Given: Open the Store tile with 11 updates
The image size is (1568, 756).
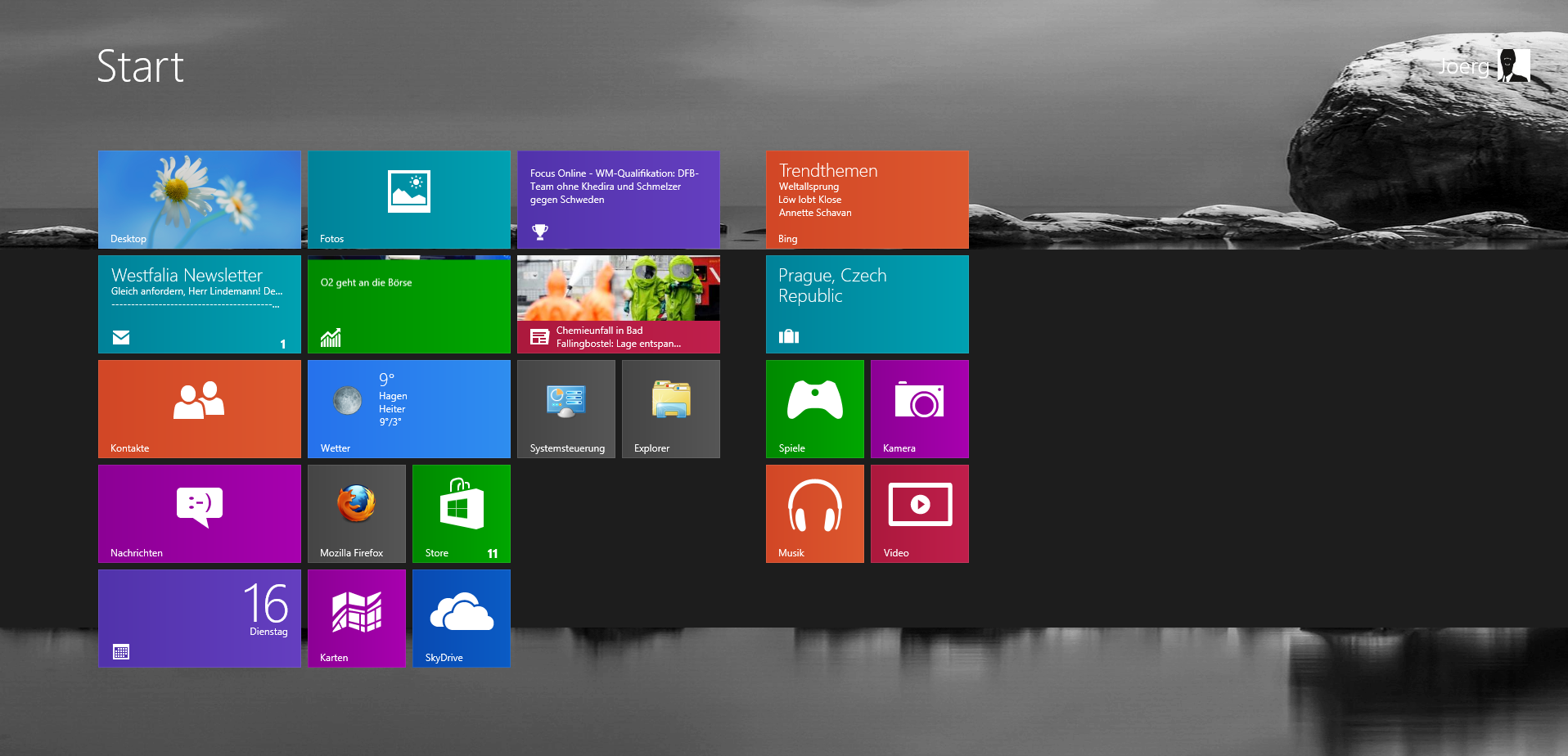Looking at the screenshot, I should (462, 514).
